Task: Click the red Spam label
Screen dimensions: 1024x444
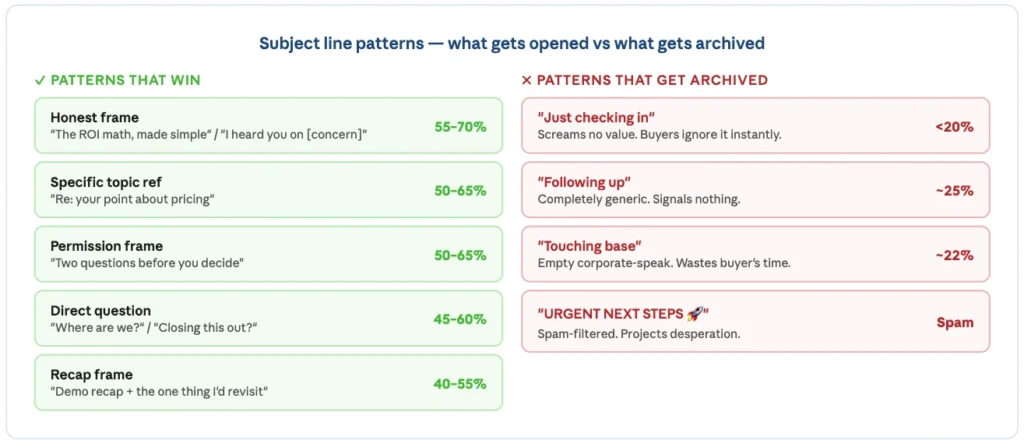Action: click(x=955, y=323)
